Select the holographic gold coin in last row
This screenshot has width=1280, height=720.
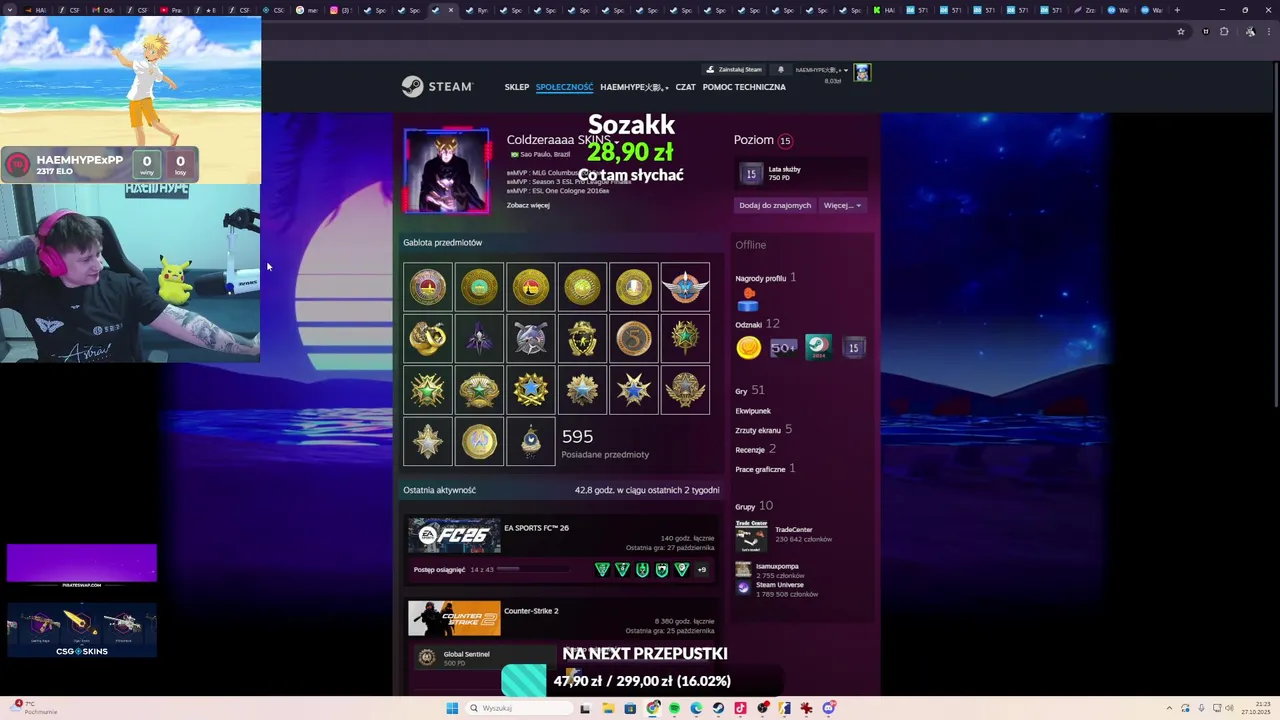(x=479, y=441)
